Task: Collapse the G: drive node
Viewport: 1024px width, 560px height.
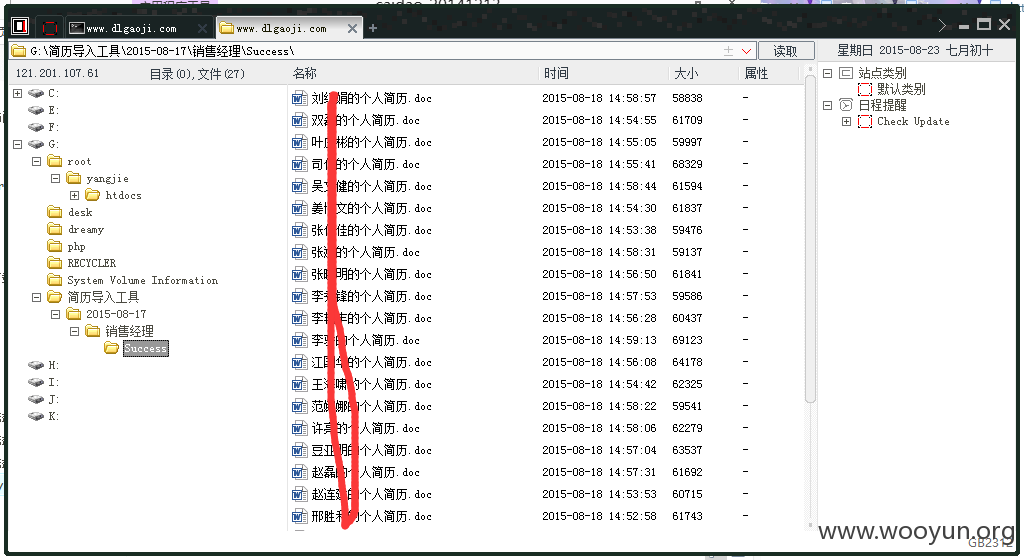Action: tap(18, 144)
